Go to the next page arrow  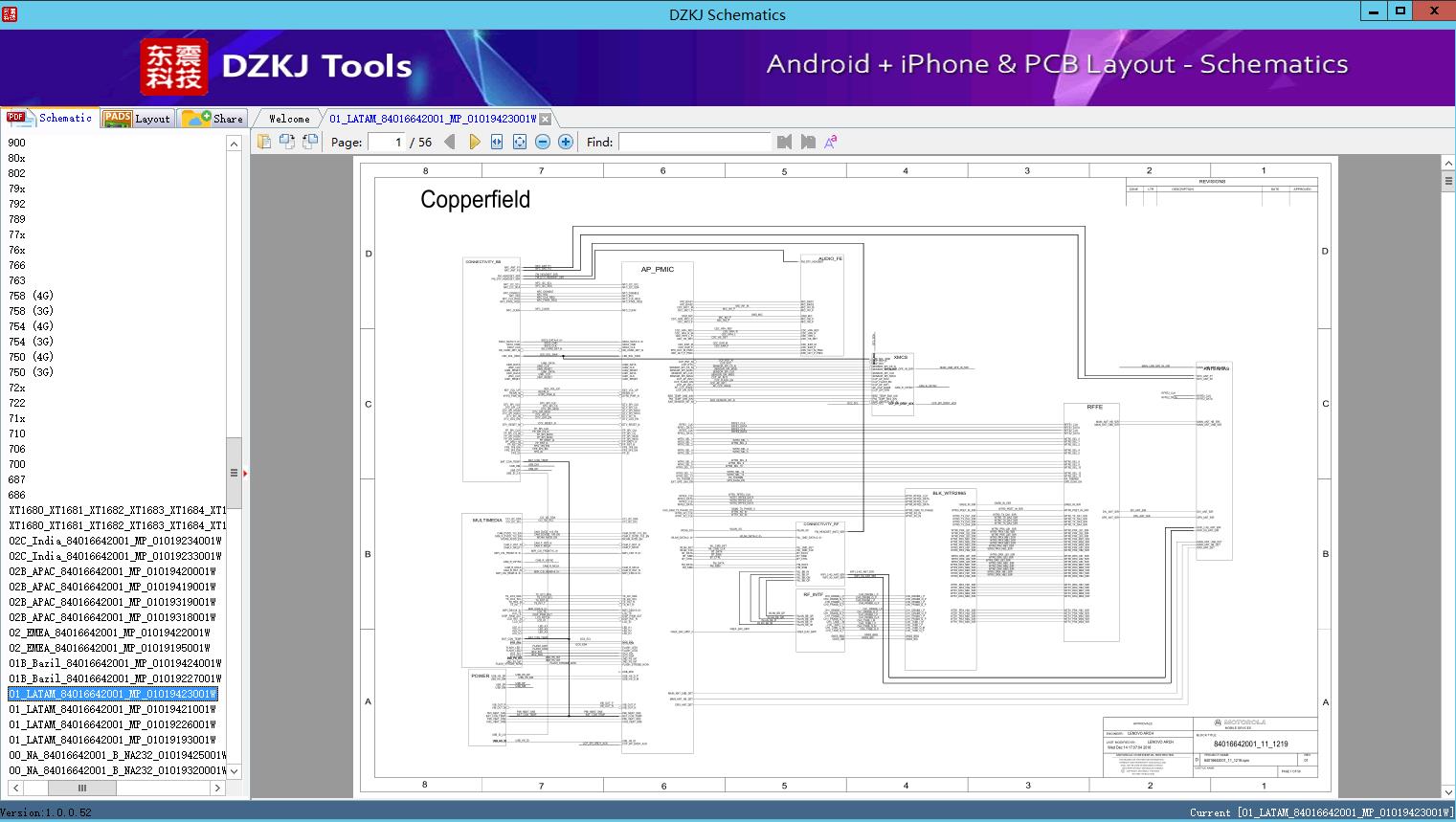[x=474, y=142]
